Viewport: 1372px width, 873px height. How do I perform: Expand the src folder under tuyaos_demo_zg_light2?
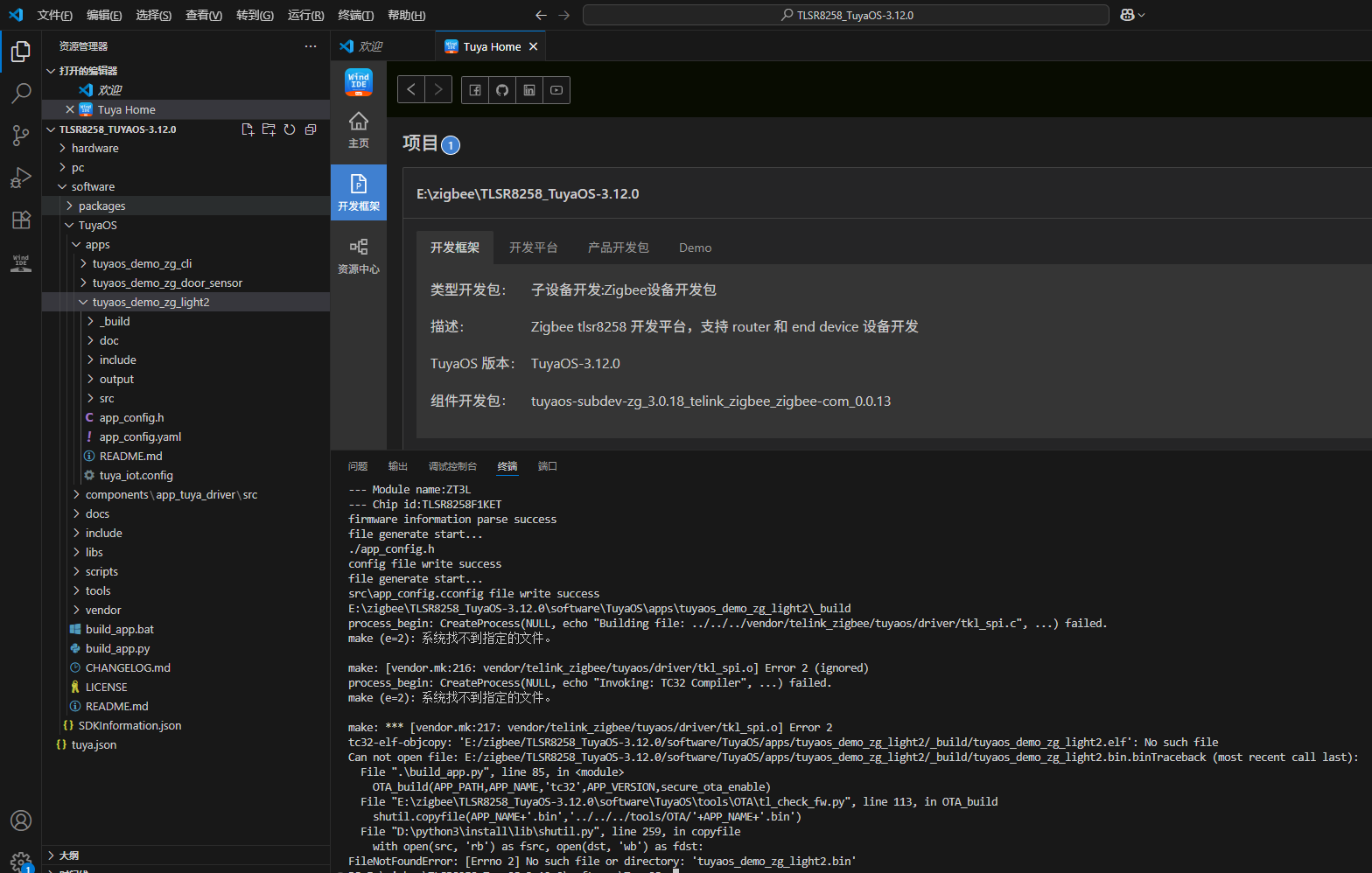107,399
